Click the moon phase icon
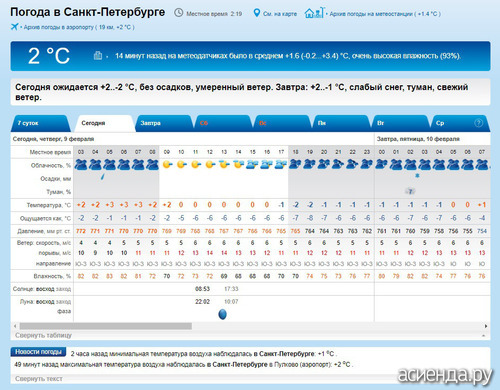This screenshot has height=390, width=500. coord(222,314)
